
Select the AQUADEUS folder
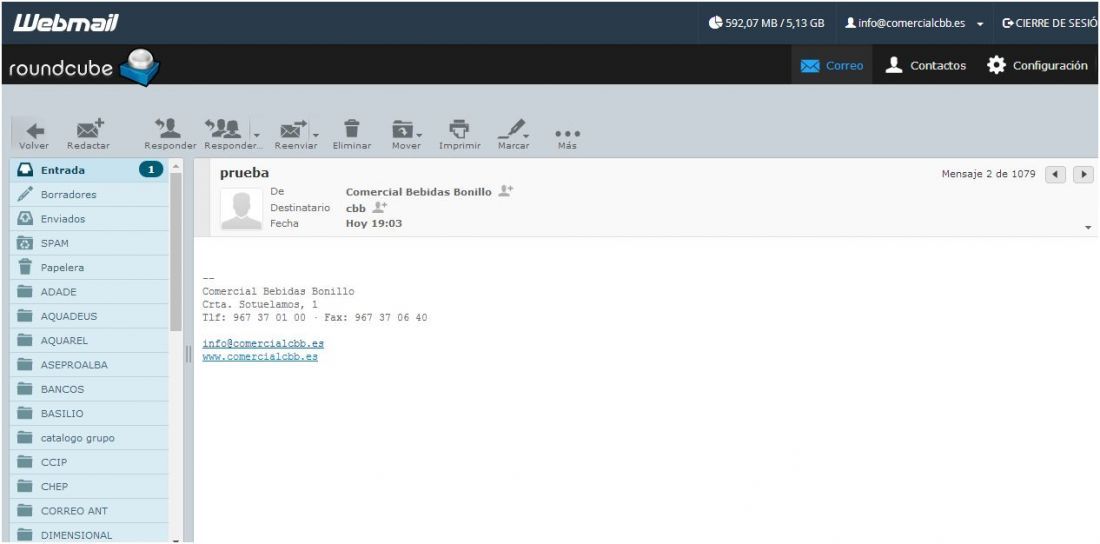pos(89,317)
